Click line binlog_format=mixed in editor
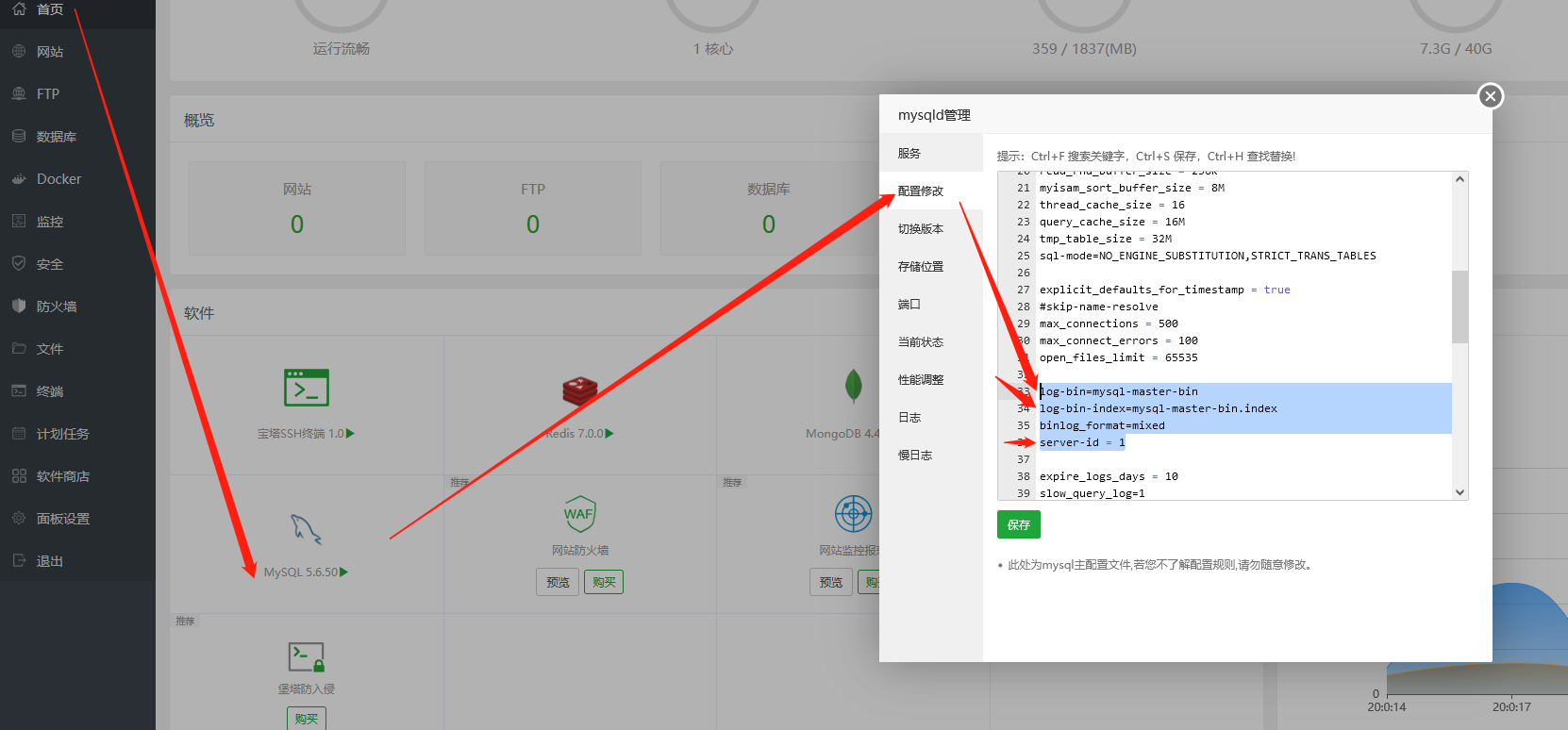 1102,425
